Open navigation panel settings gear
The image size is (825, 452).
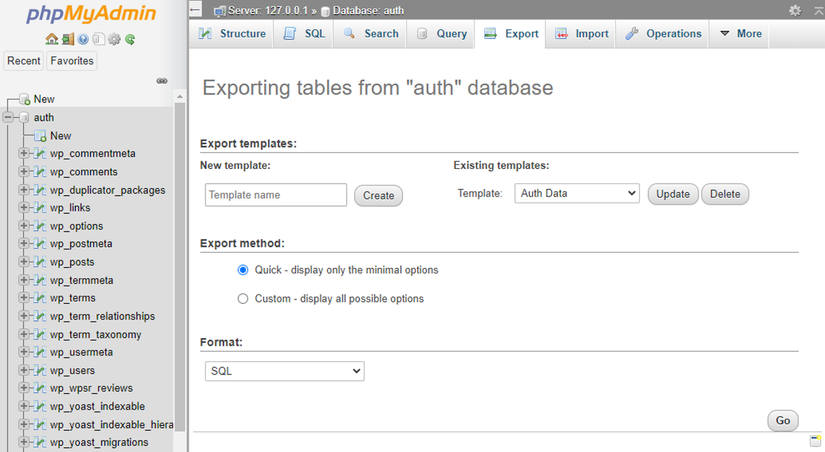pyautogui.click(x=114, y=39)
